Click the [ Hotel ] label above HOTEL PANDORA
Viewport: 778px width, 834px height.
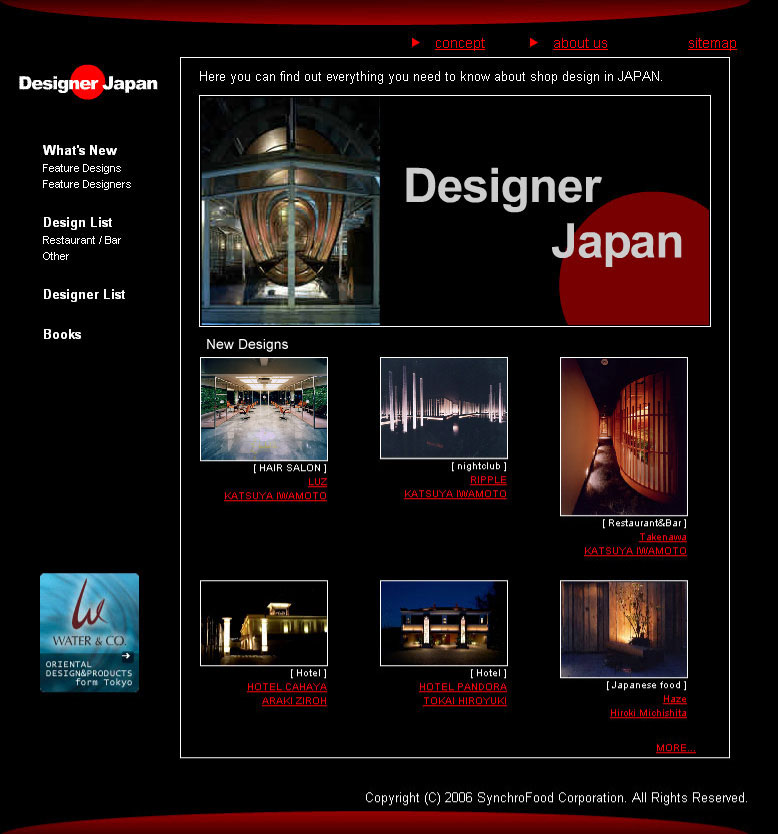click(x=489, y=673)
